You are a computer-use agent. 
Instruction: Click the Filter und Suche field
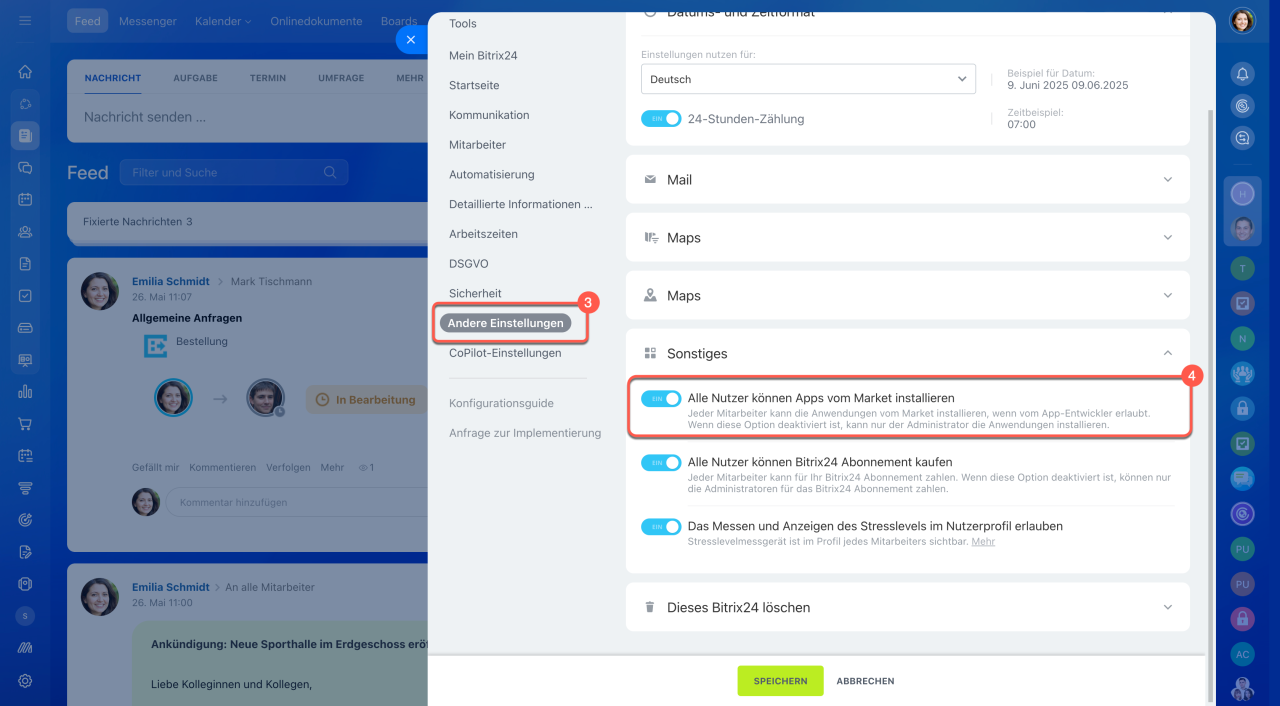point(234,173)
